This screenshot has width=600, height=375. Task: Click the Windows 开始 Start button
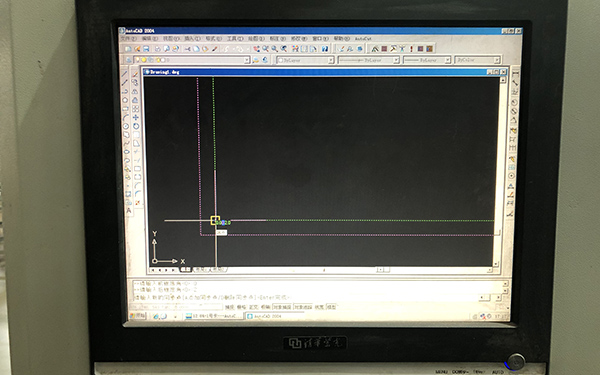coord(138,316)
